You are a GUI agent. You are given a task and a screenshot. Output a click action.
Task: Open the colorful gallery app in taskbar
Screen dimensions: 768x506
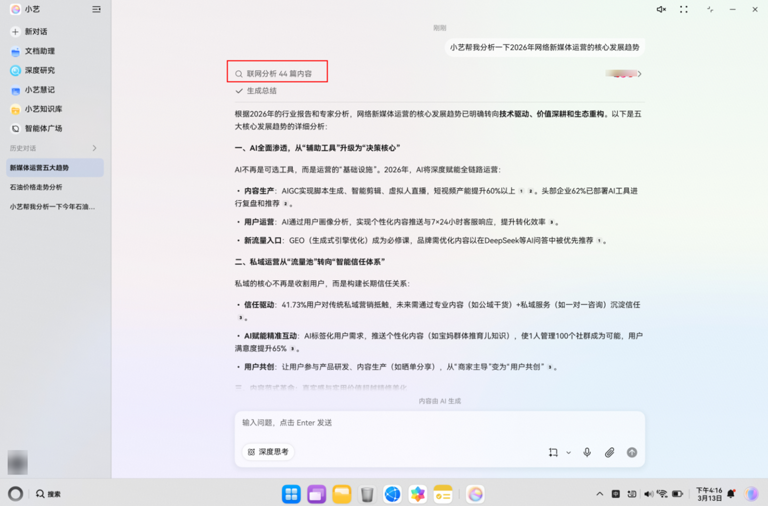tap(417, 494)
